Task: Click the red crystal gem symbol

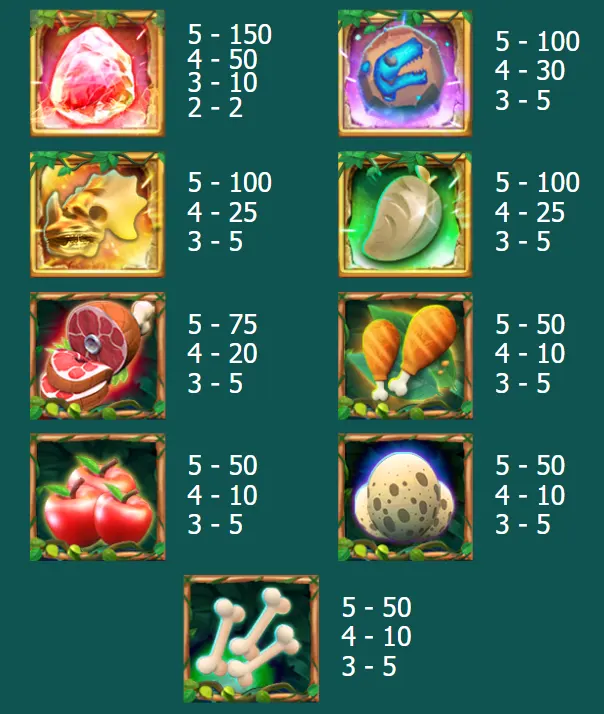Action: (x=97, y=73)
